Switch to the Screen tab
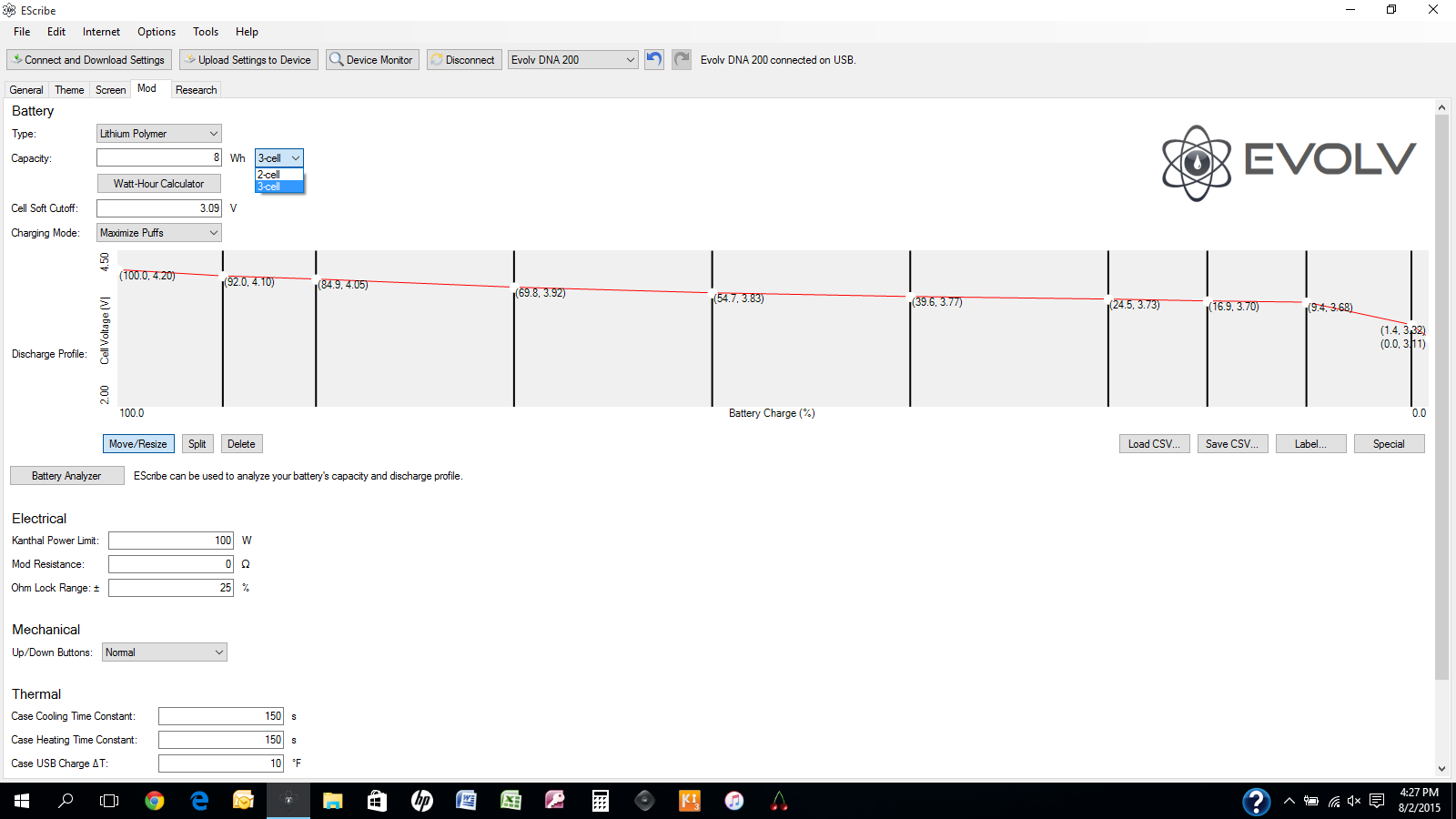 111,90
